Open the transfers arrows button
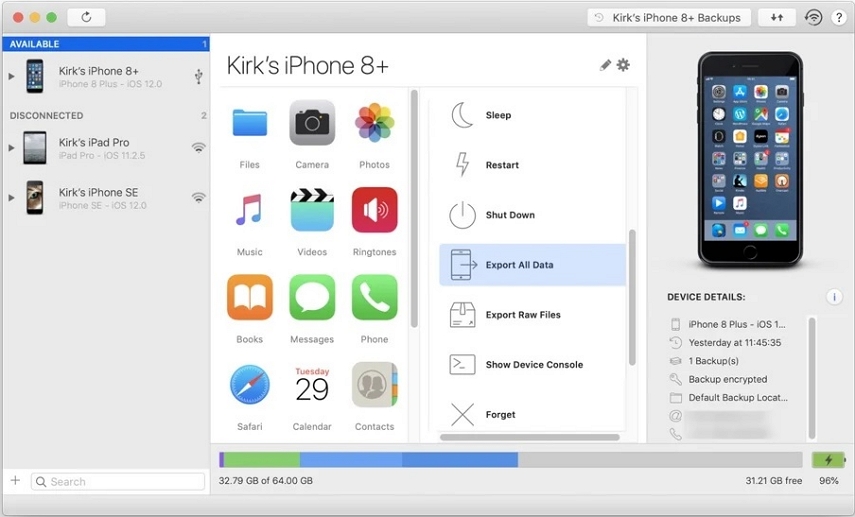This screenshot has height=517, width=855. (x=777, y=17)
